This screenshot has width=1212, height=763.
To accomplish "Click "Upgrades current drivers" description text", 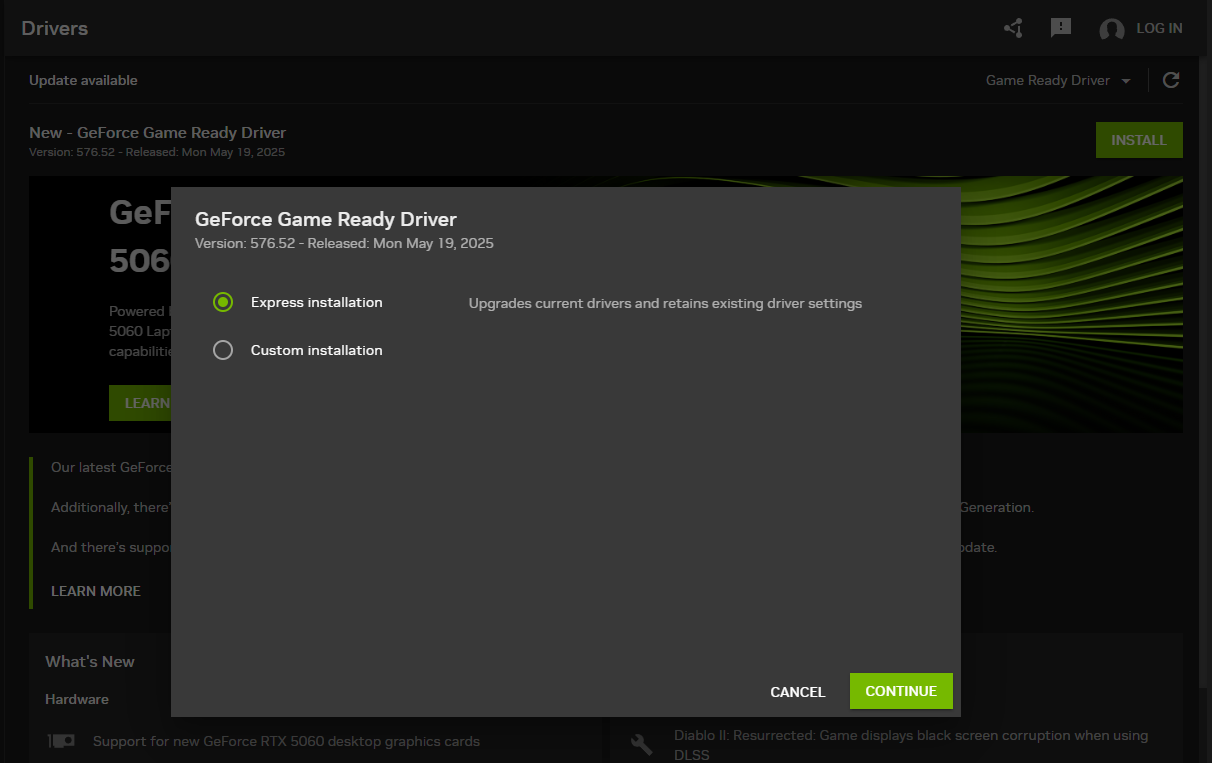I will (x=665, y=303).
